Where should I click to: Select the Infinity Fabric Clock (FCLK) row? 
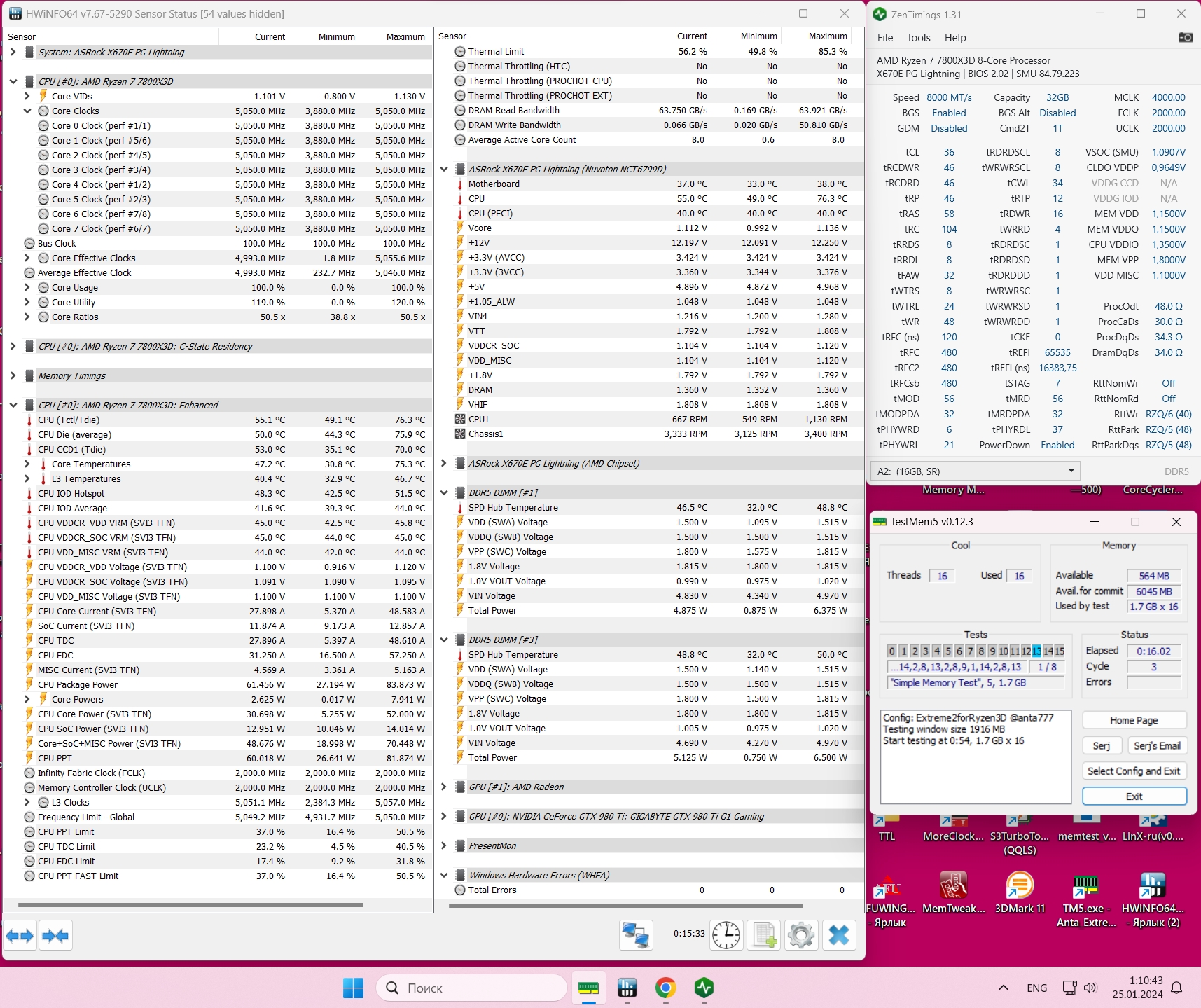[x=217, y=773]
